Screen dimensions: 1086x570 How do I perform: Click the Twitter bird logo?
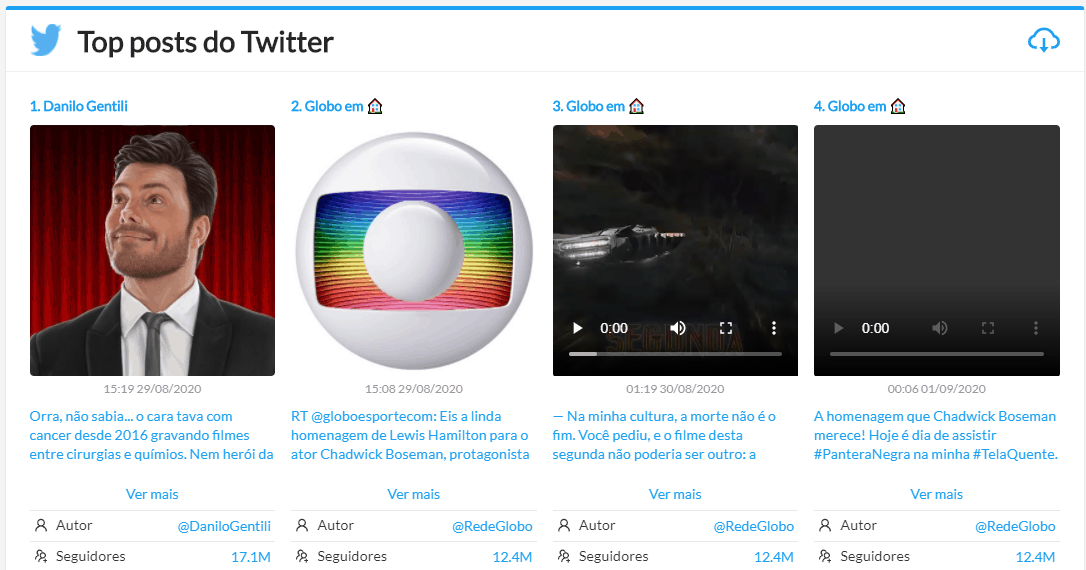(x=46, y=41)
